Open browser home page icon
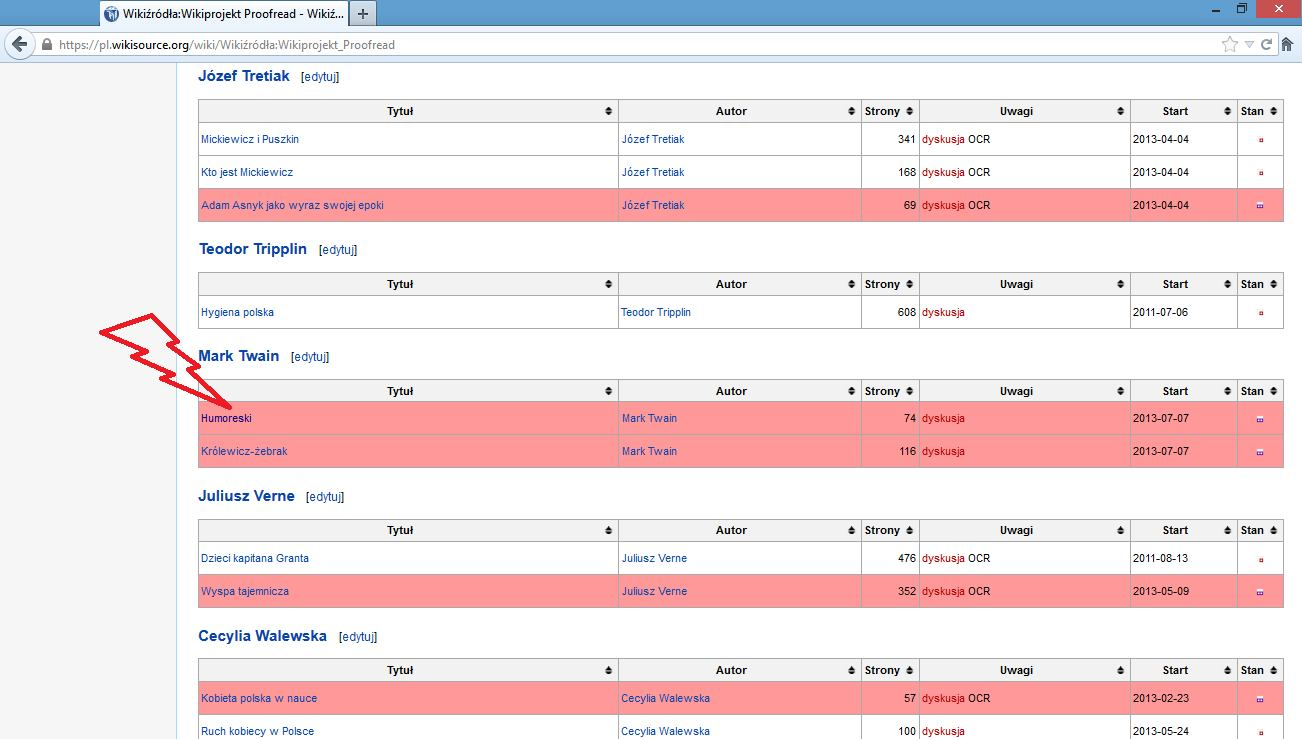This screenshot has height=739, width=1302. pyautogui.click(x=1288, y=45)
